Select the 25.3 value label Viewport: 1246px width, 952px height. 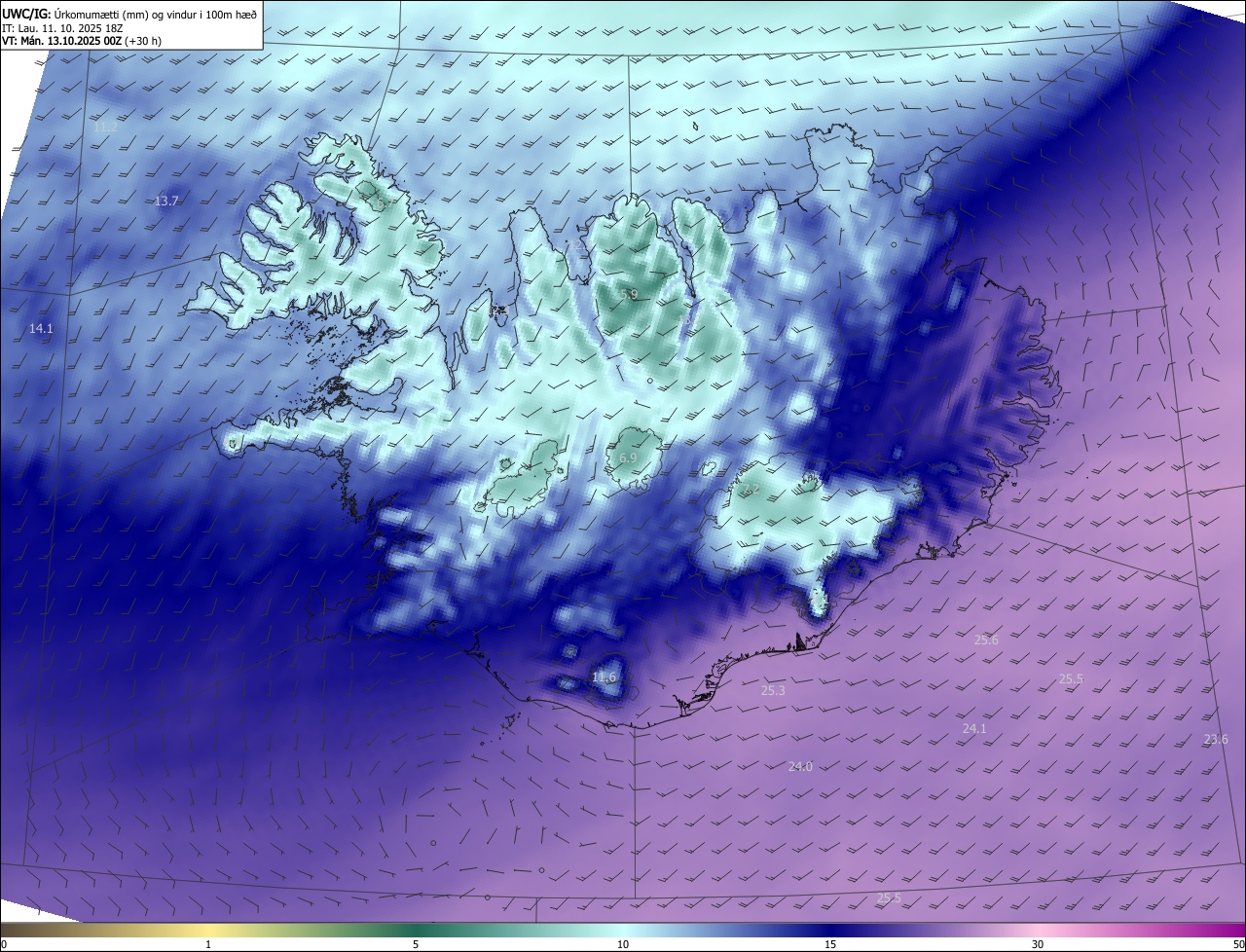[773, 690]
